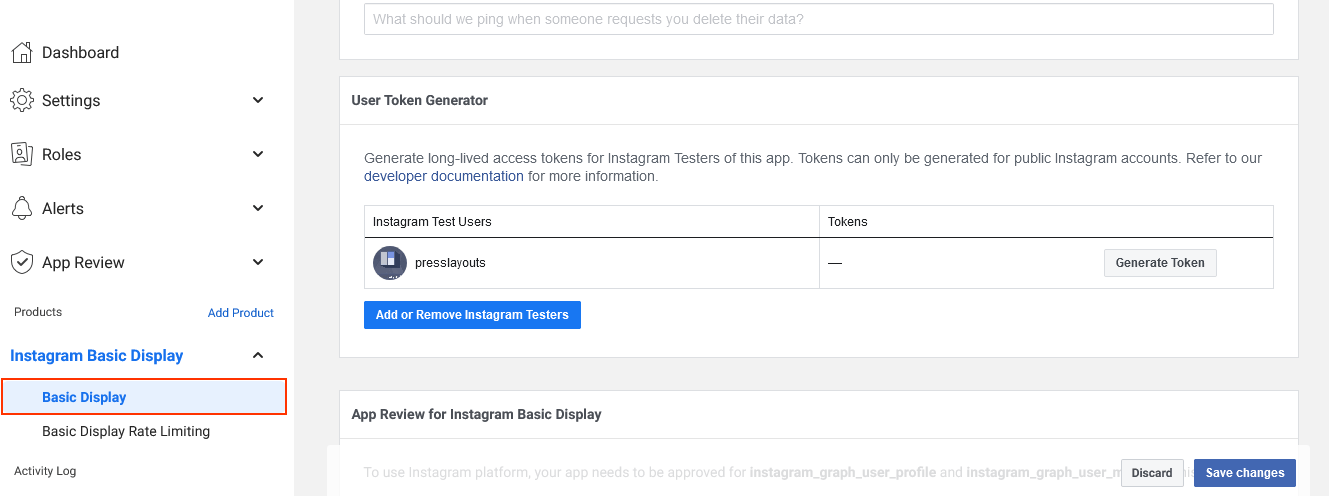Expand the Settings chevron
Image resolution: width=1329 pixels, height=496 pixels.
pos(258,100)
